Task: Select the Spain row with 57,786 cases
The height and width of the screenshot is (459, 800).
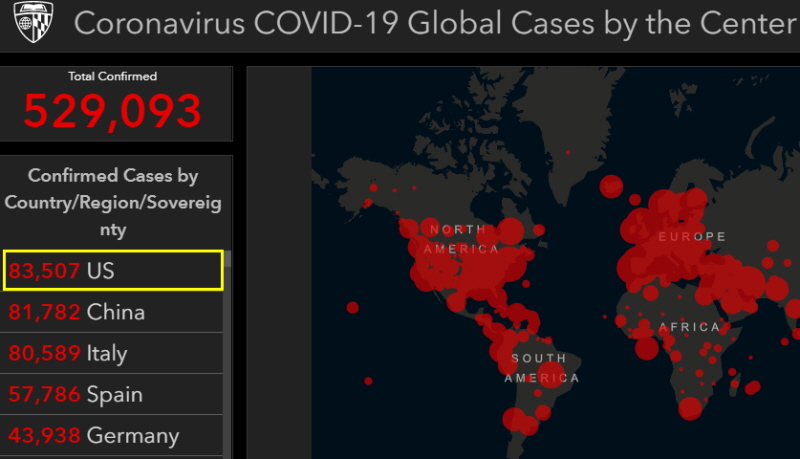Action: pyautogui.click(x=112, y=394)
